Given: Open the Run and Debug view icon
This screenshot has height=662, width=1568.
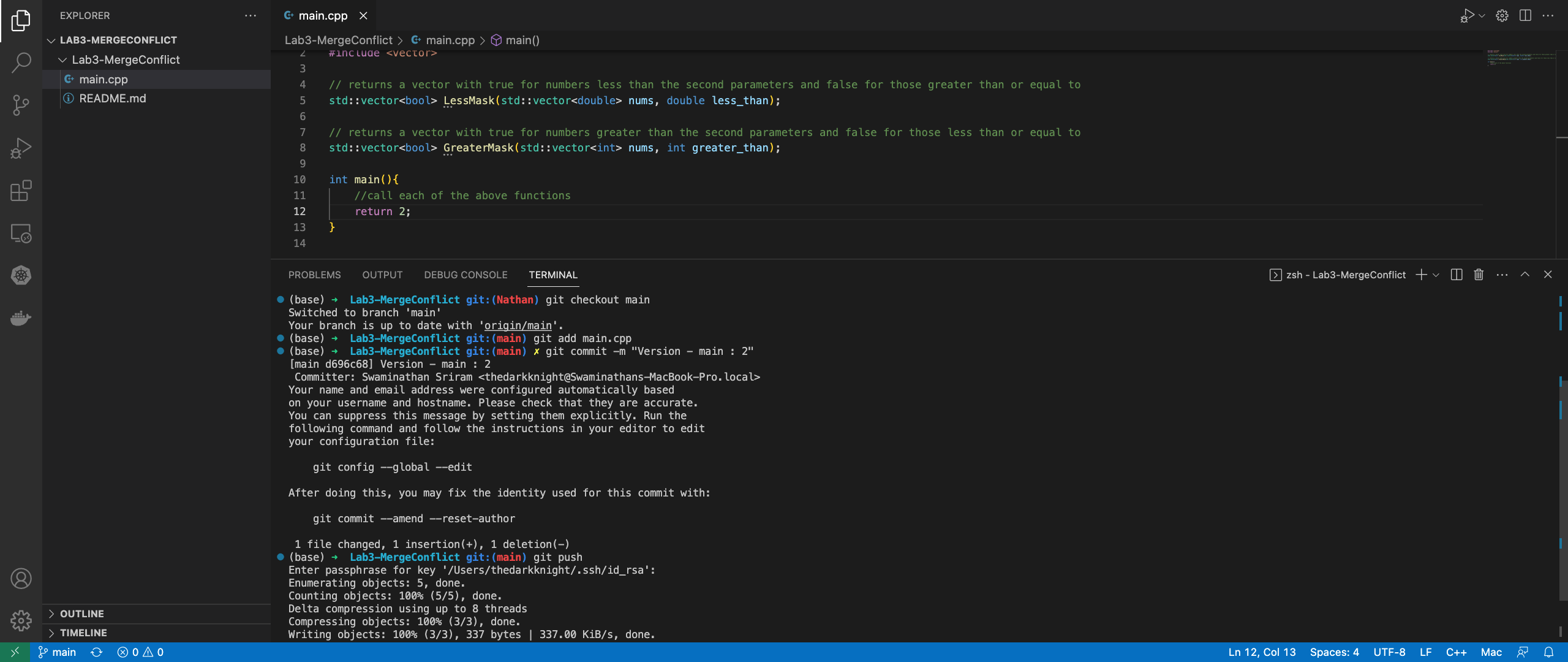Looking at the screenshot, I should tap(21, 148).
